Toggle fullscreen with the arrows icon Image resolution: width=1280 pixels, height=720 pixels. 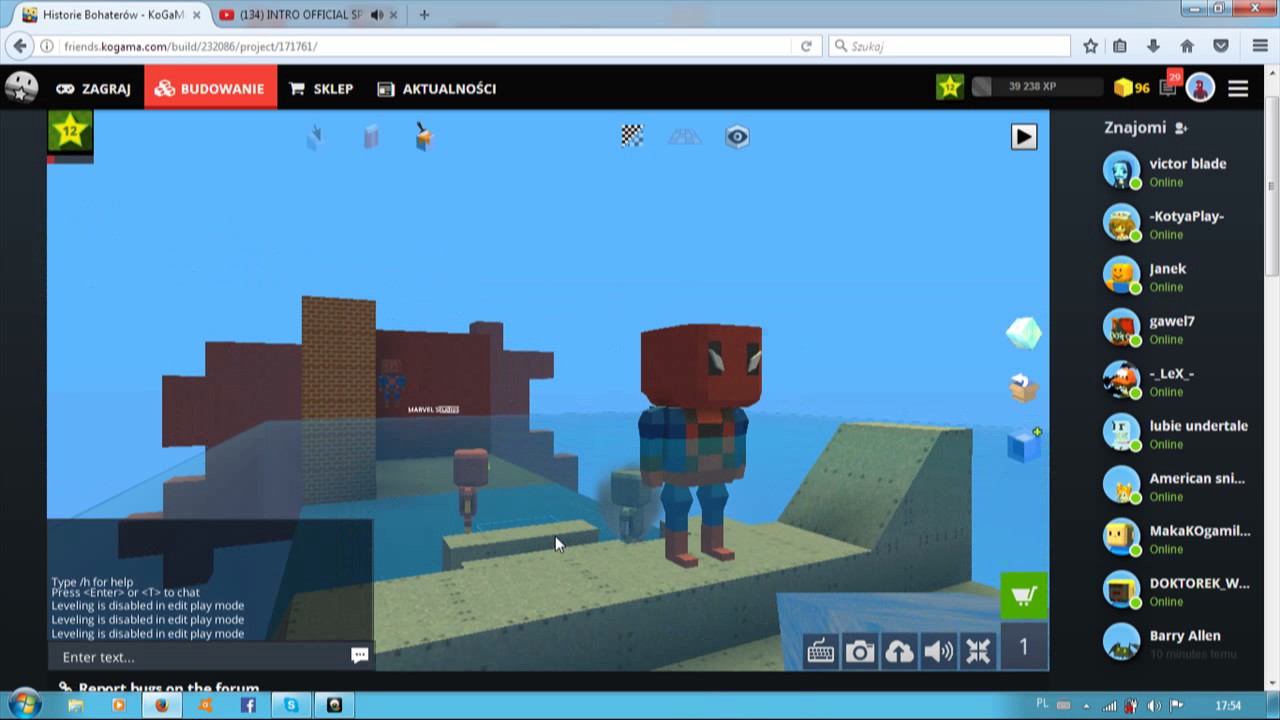pyautogui.click(x=978, y=652)
